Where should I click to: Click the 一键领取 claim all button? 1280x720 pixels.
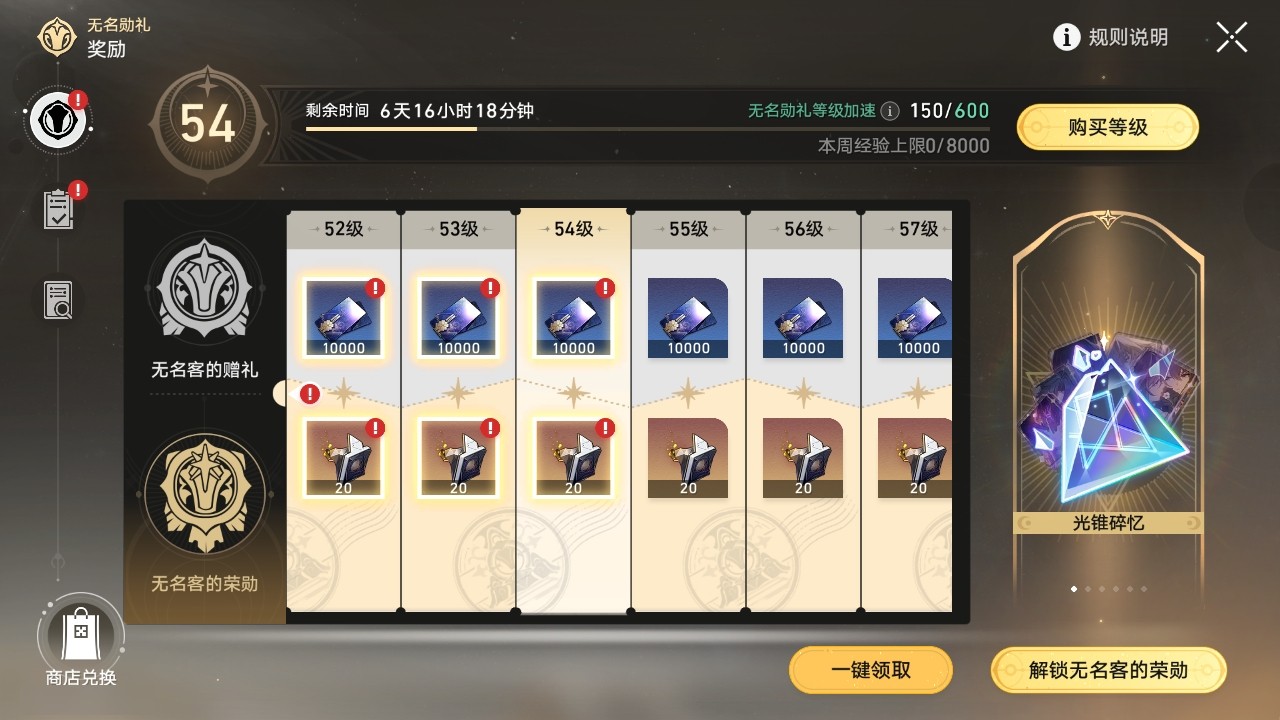[x=871, y=670]
